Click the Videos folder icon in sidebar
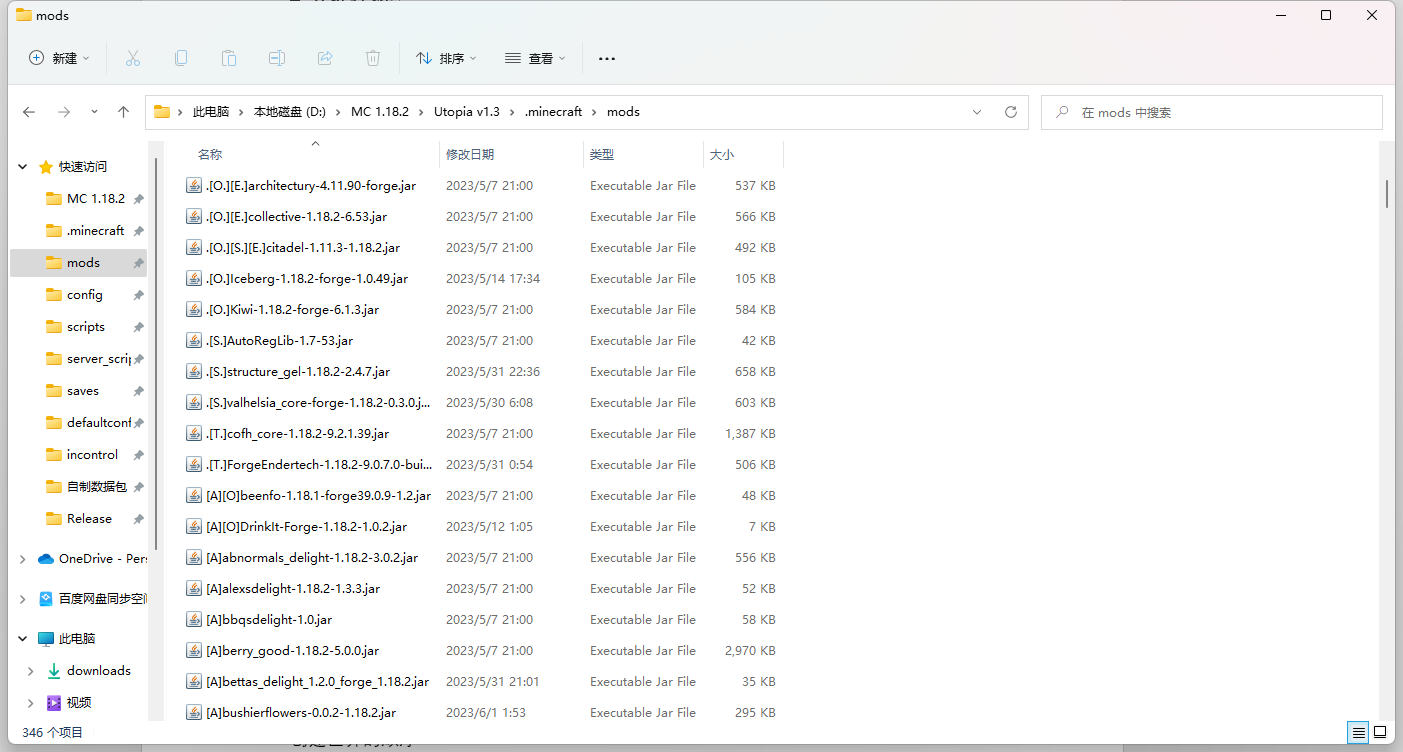Screen dimensions: 1403x752 [54, 703]
